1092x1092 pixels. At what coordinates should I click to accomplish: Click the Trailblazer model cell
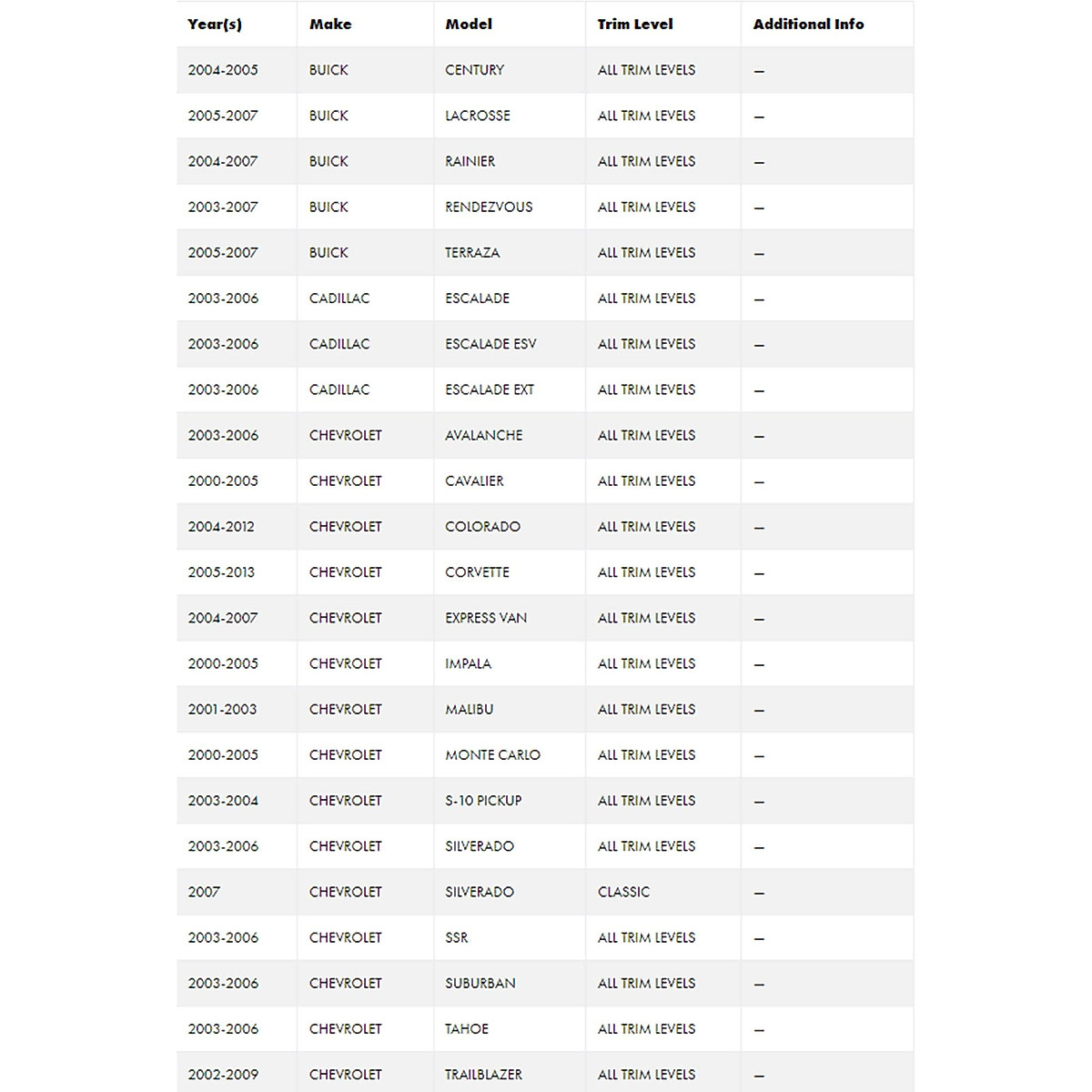483,1075
